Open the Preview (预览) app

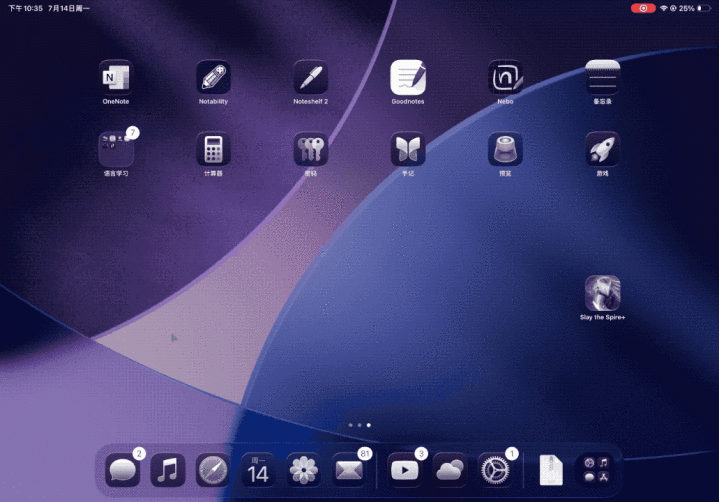pos(505,149)
